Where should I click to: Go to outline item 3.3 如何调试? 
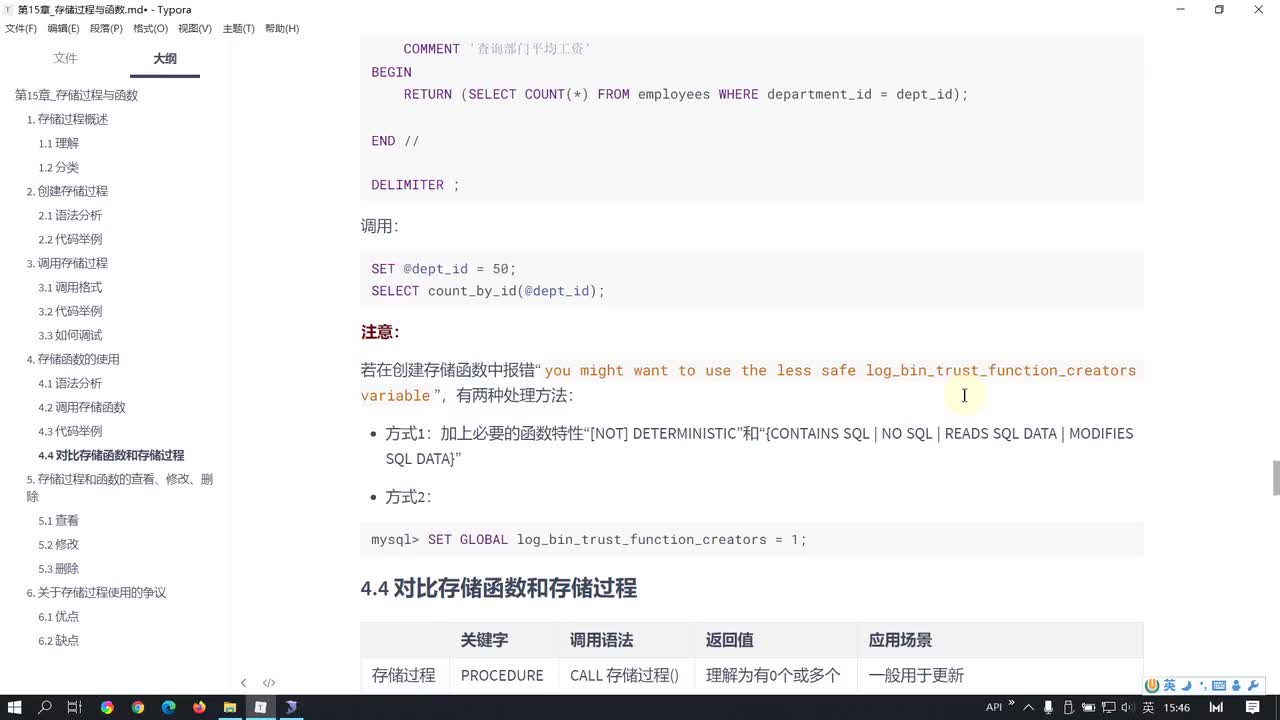[x=70, y=335]
